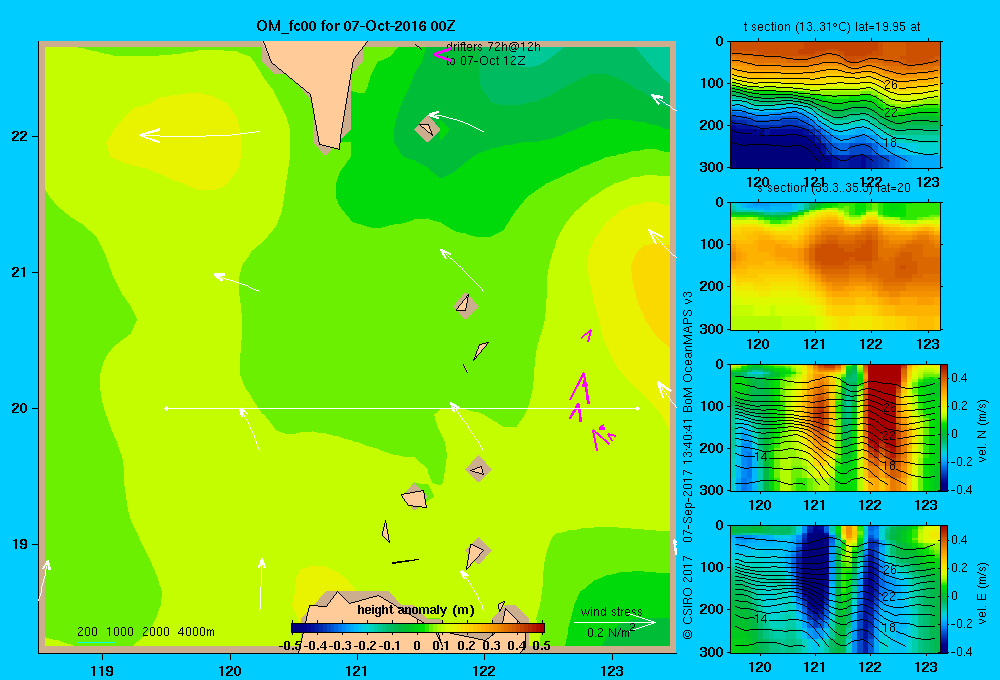Click the 0.4 tick on vel. N colorbar

[959, 378]
